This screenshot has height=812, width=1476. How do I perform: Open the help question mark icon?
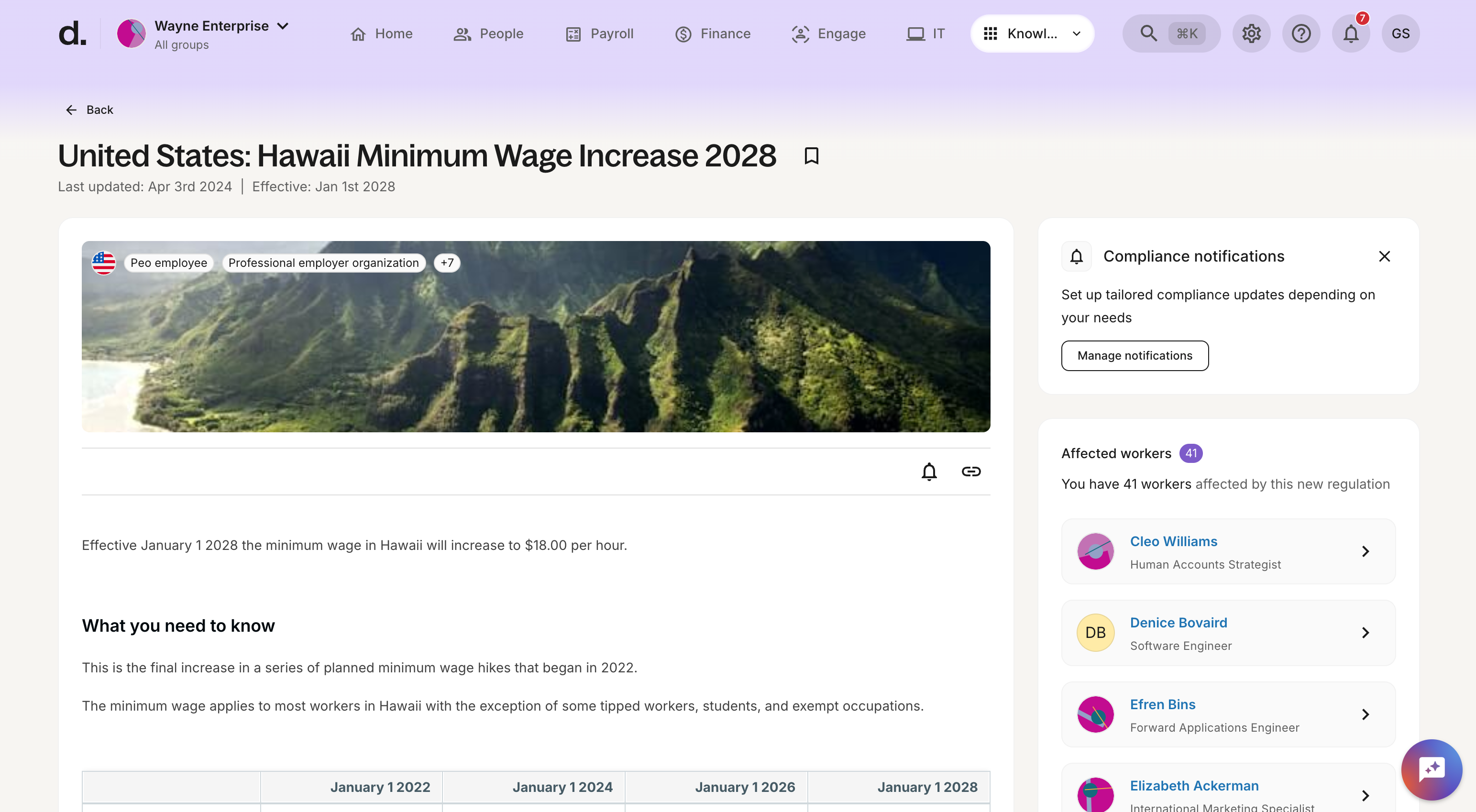(1300, 33)
